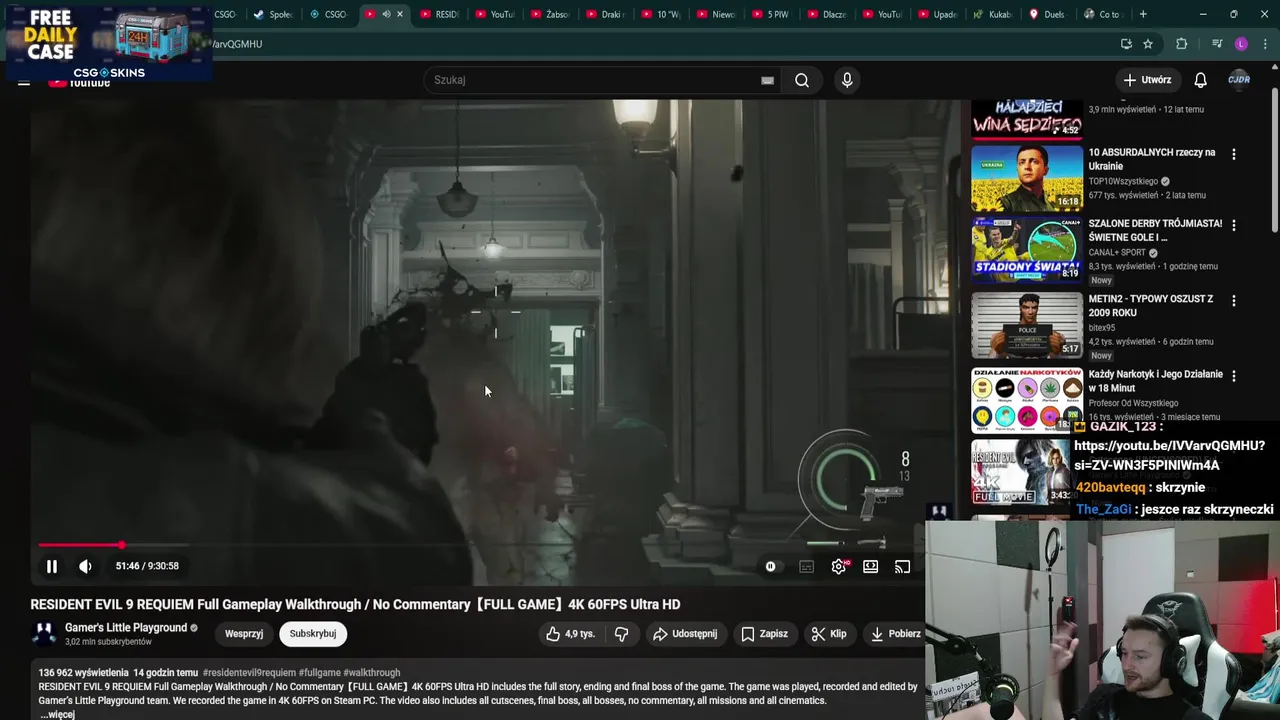Image resolution: width=1280 pixels, height=720 pixels.
Task: Create a clip with Klip button
Action: (829, 634)
